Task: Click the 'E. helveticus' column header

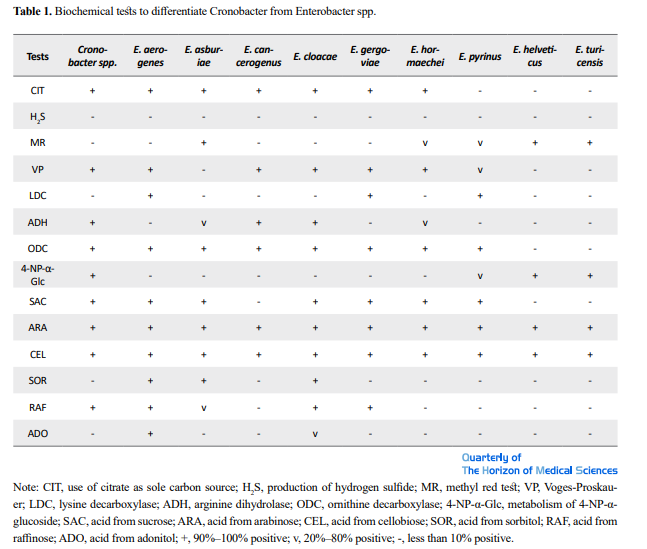Action: (535, 56)
